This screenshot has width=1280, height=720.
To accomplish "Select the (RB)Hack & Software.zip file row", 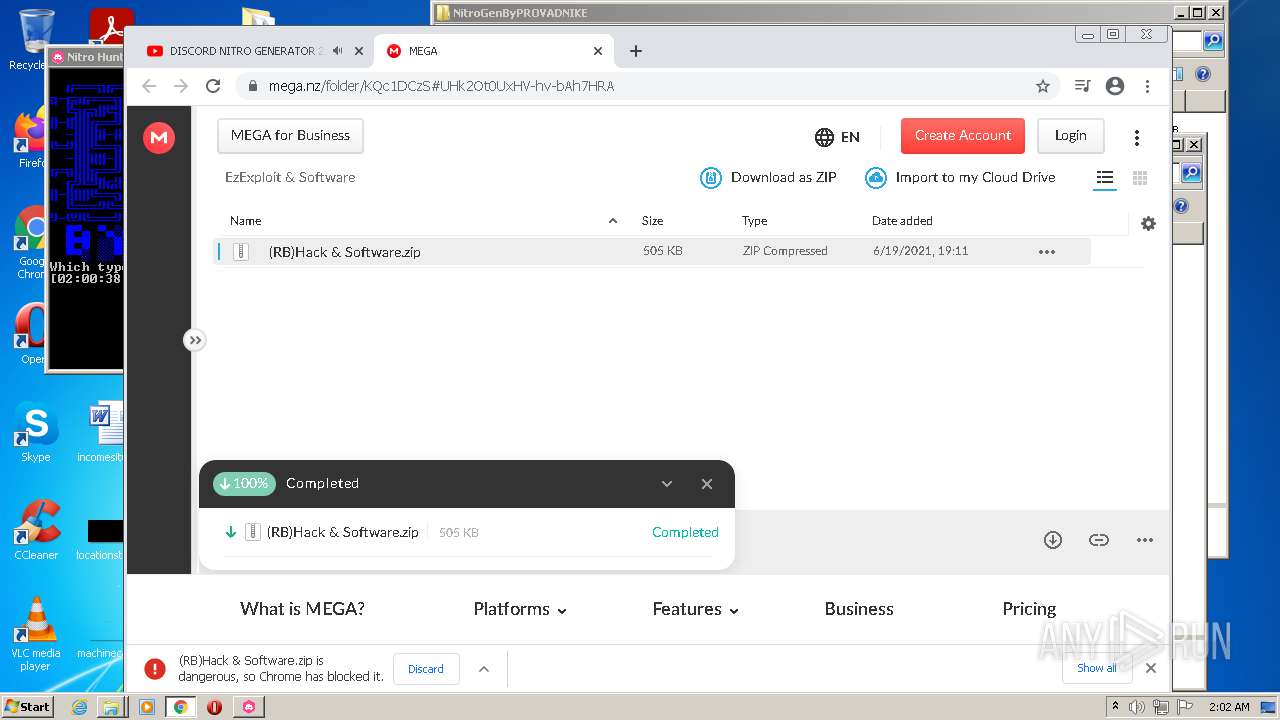I will [x=652, y=252].
